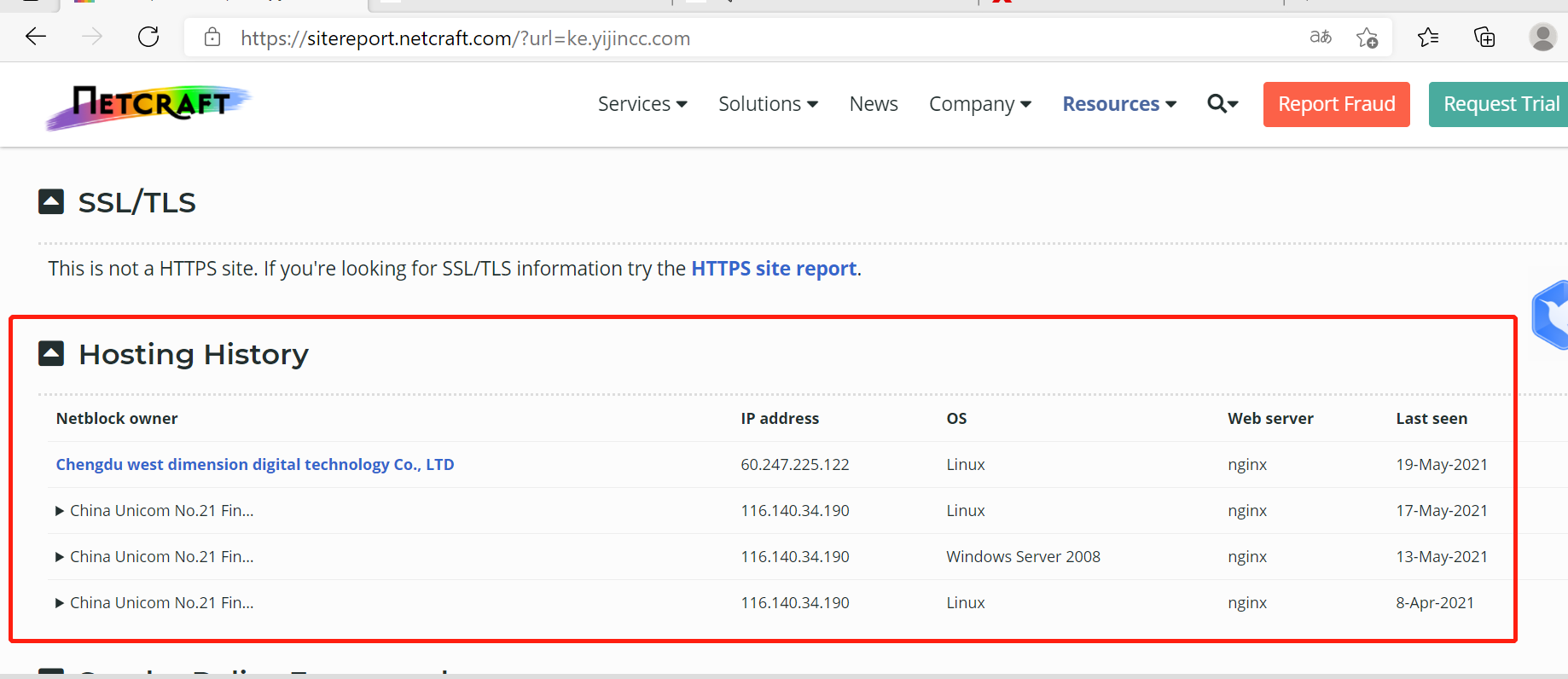The height and width of the screenshot is (679, 1568).
Task: Open the search magnifier dropdown
Action: point(1222,104)
